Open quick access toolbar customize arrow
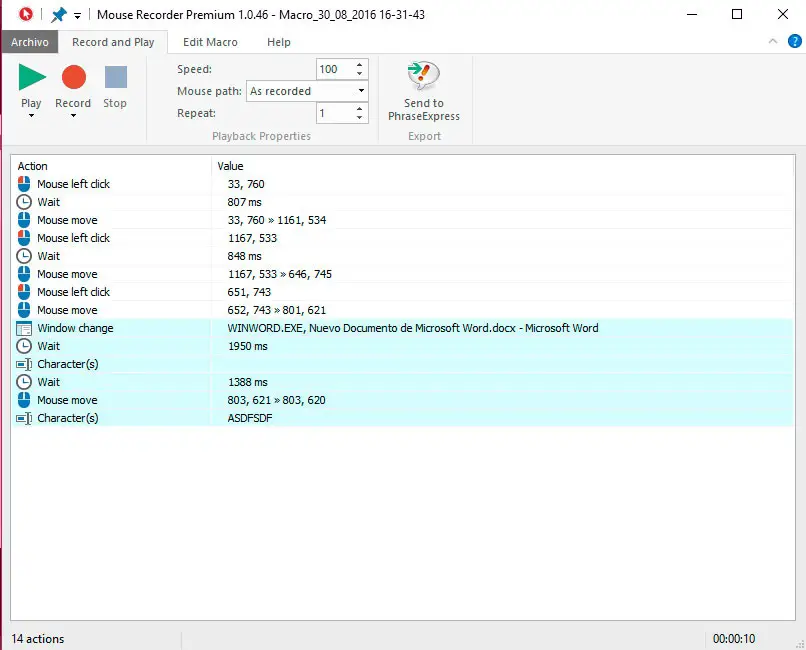 point(77,16)
